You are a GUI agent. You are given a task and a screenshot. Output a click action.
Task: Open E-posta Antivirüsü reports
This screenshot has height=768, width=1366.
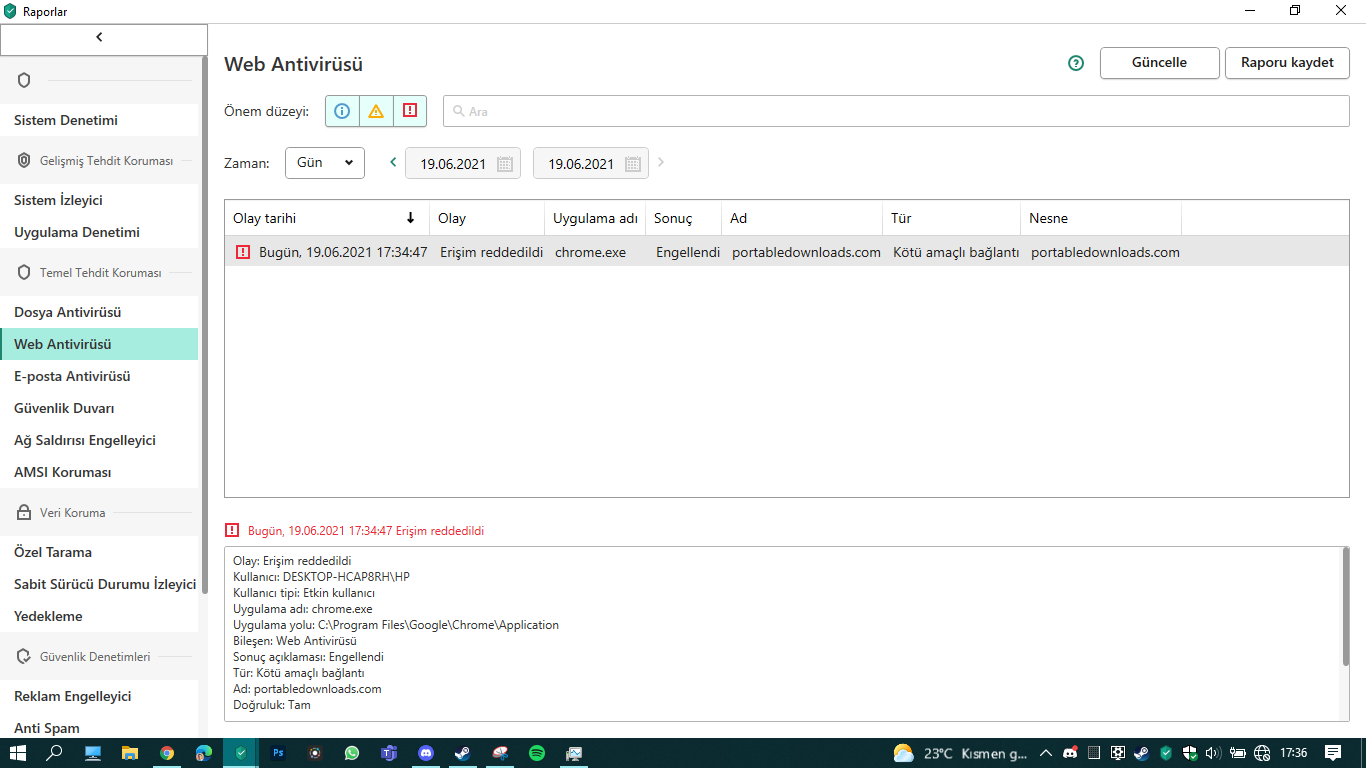click(x=99, y=376)
